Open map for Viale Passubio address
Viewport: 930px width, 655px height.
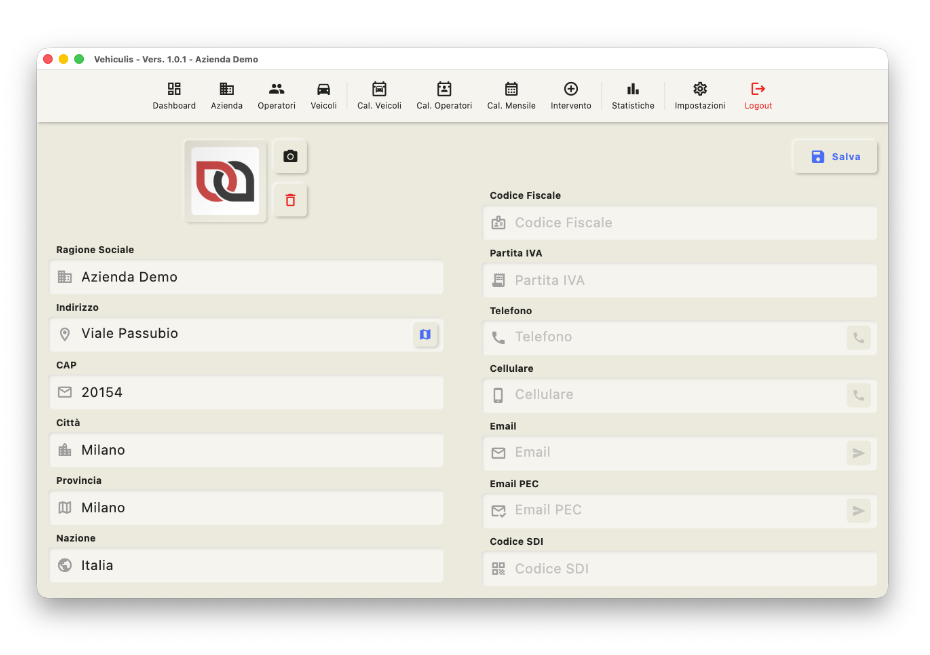tap(425, 334)
